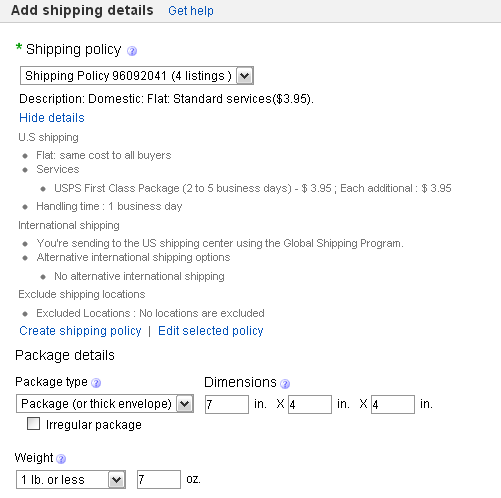Click Weight help question mark icon
The image size is (501, 498).
(x=61, y=459)
